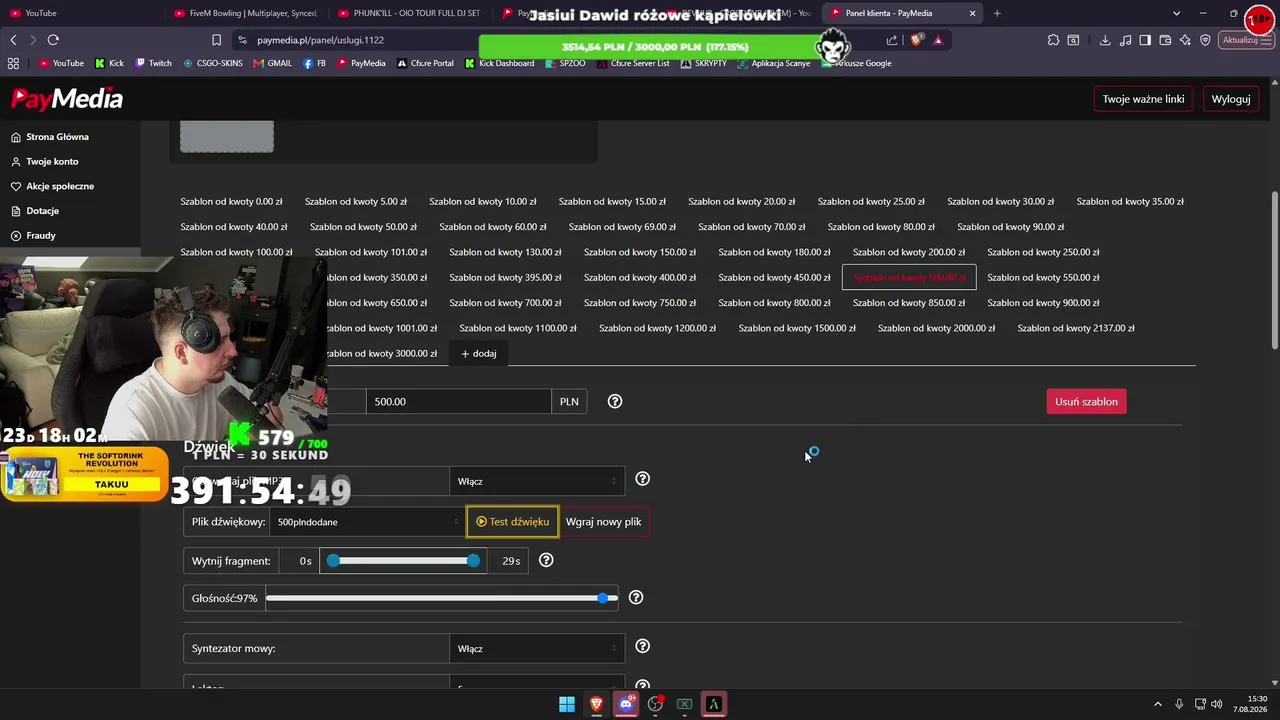Select template Szablon od kwoty 0.00 zł
The width and height of the screenshot is (1280, 720).
pyautogui.click(x=232, y=201)
